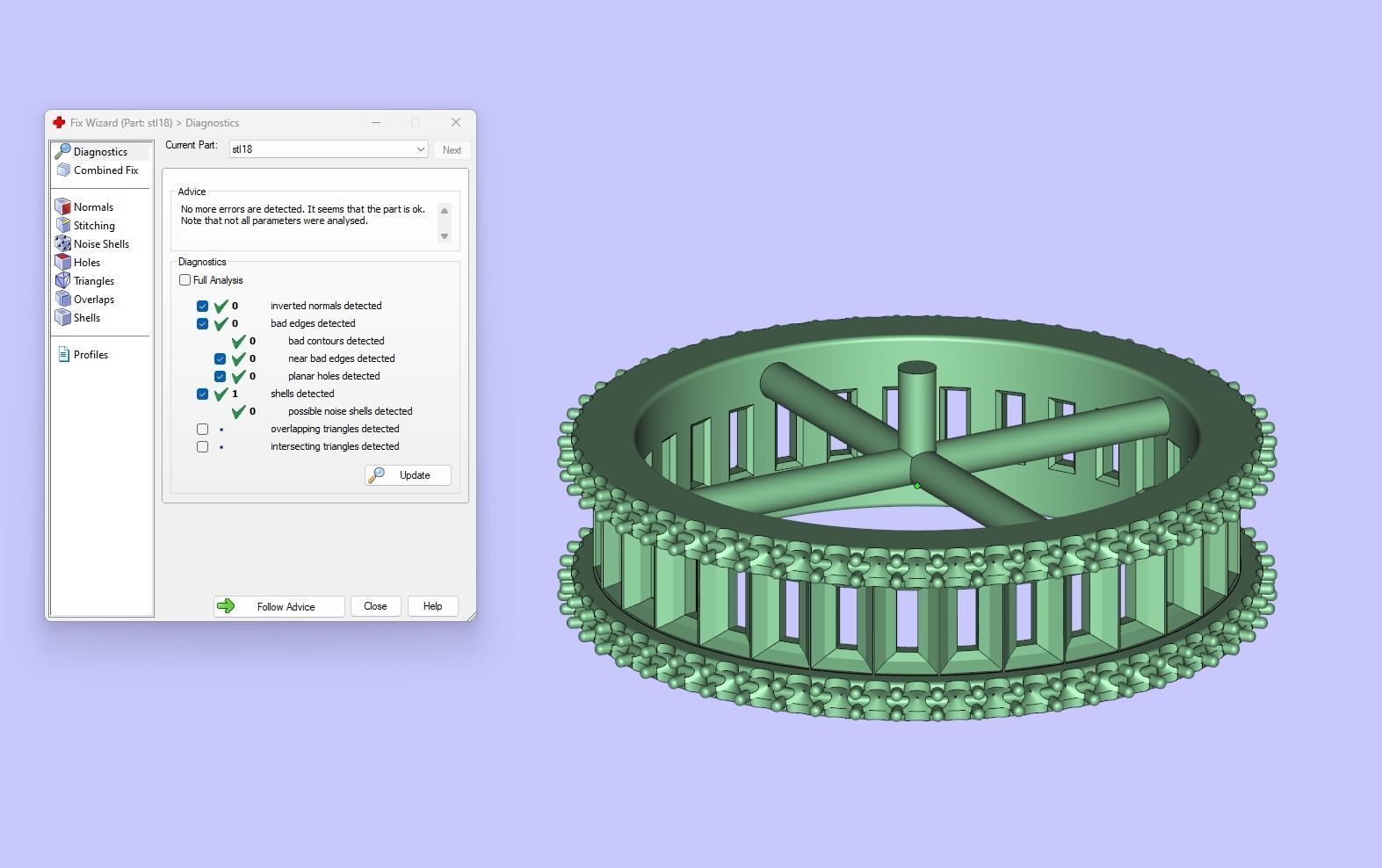Switch to the Triangles page label
1382x868 pixels.
point(94,281)
